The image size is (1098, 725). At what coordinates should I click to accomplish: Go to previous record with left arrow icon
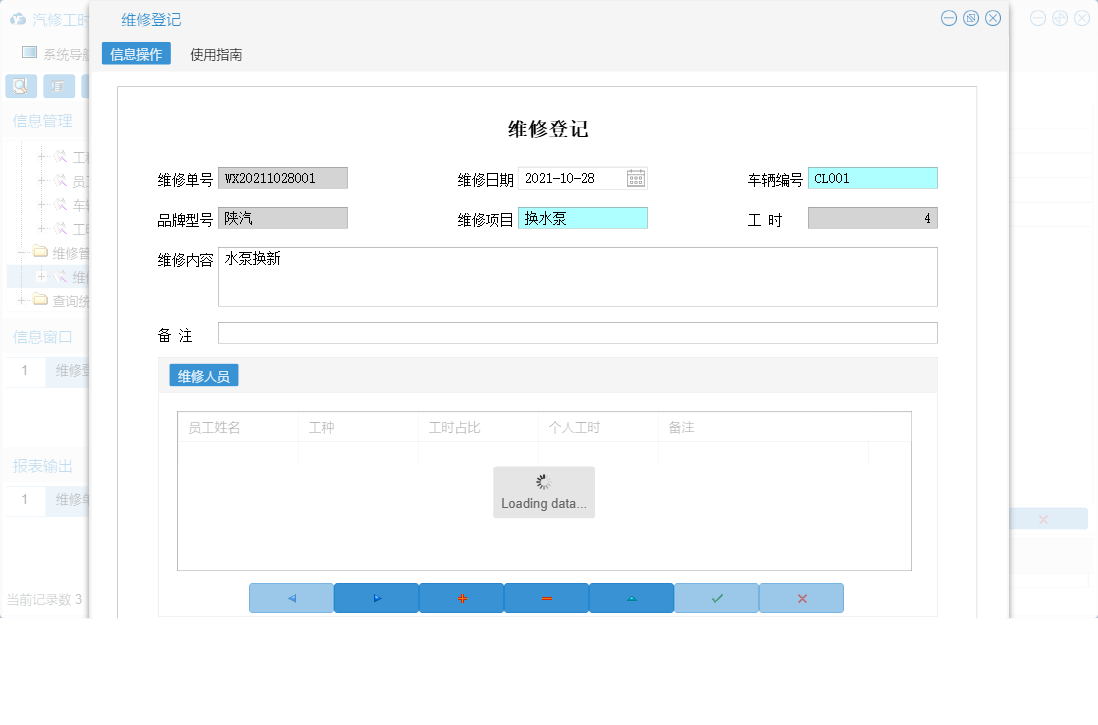pyautogui.click(x=291, y=597)
